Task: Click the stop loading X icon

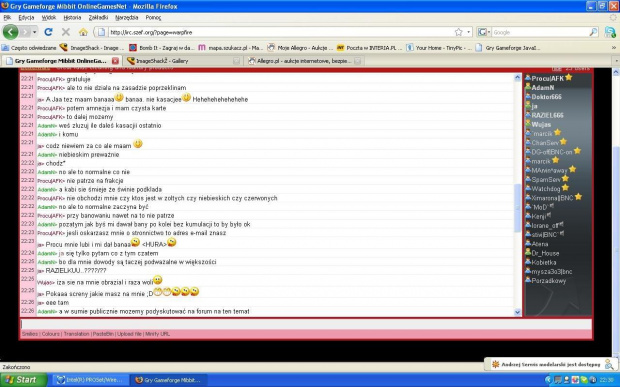Action: click(66, 32)
